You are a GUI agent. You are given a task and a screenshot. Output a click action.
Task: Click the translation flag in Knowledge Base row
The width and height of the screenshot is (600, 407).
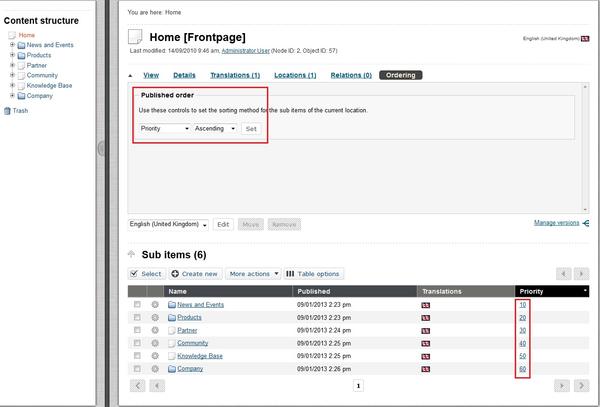[x=426, y=357]
